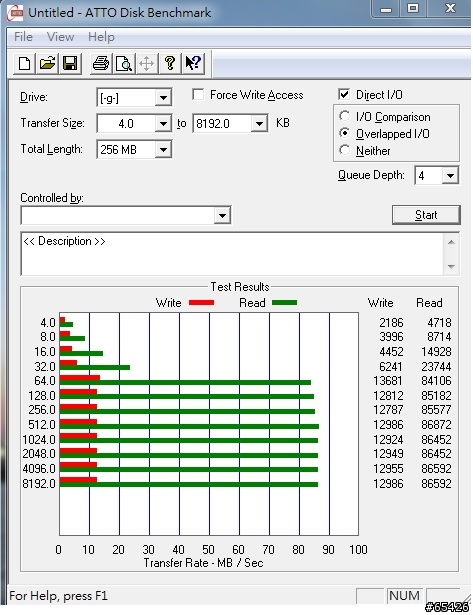
Task: Click the New document toolbar icon
Action: point(24,63)
